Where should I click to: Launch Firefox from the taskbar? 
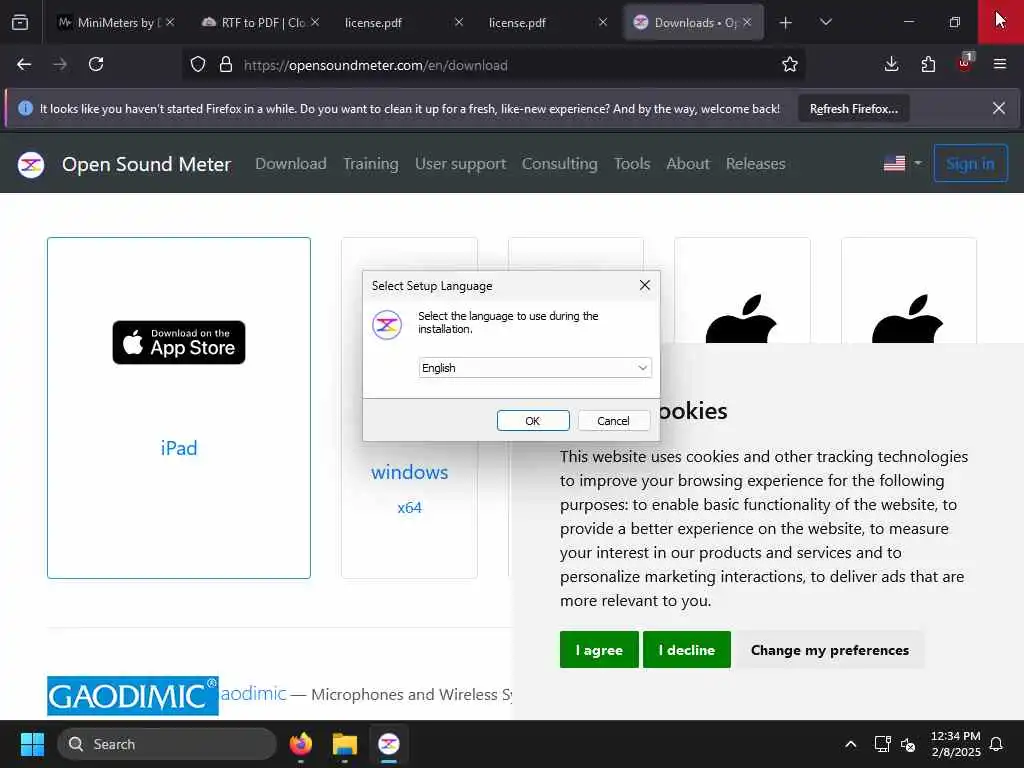(x=301, y=744)
